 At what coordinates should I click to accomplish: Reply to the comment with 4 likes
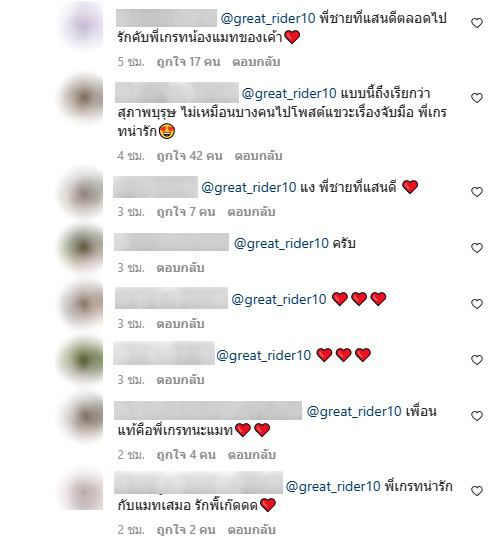pos(252,455)
